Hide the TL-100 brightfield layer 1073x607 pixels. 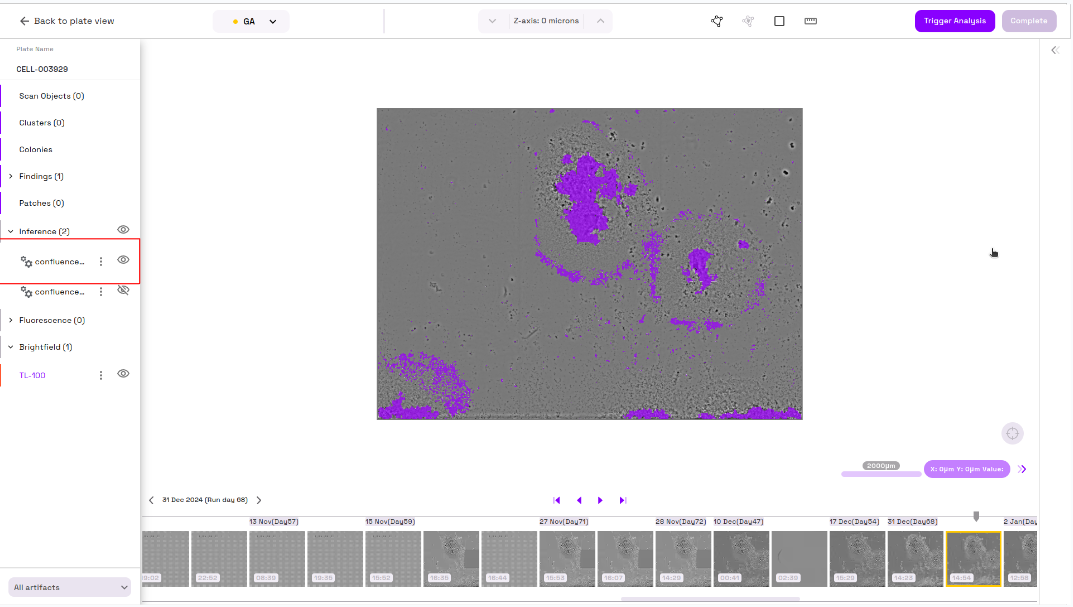click(123, 374)
